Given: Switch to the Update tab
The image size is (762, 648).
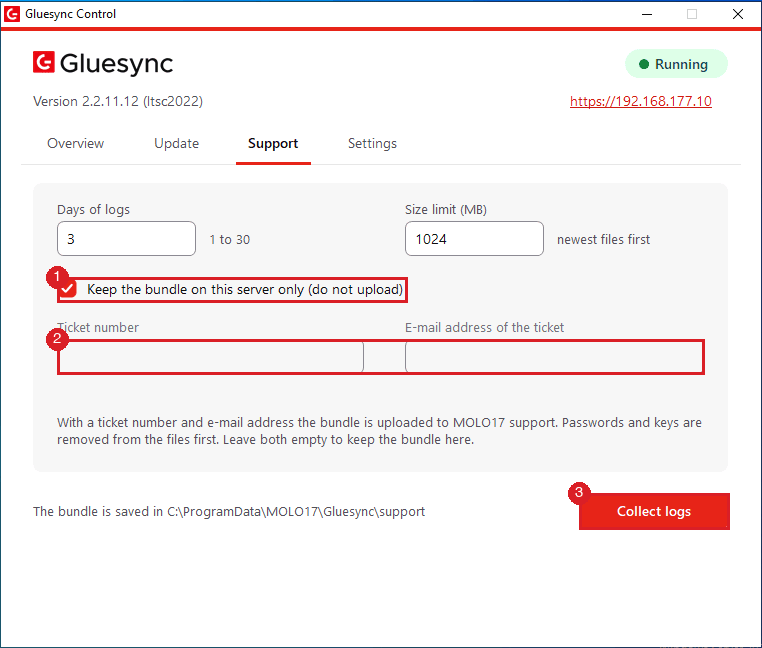Looking at the screenshot, I should point(176,143).
